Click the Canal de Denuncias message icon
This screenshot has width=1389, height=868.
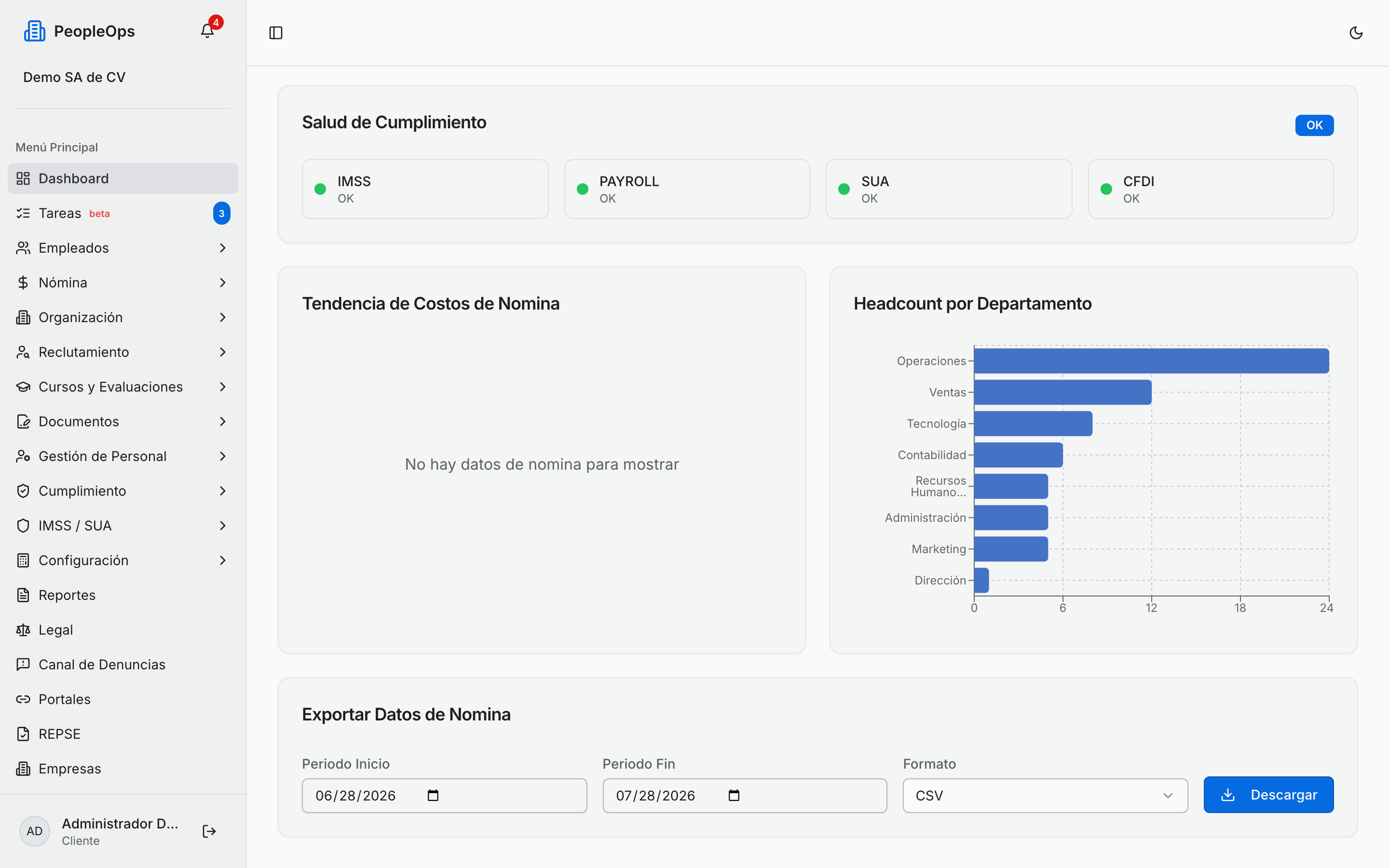point(23,665)
